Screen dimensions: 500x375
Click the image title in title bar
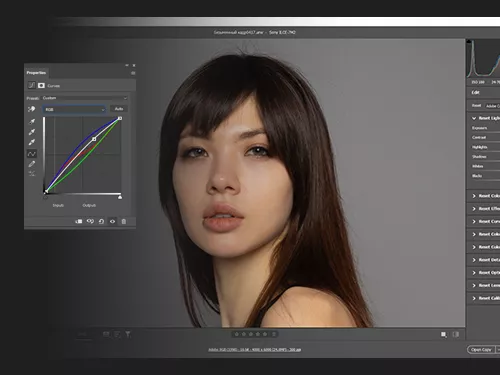tap(255, 32)
